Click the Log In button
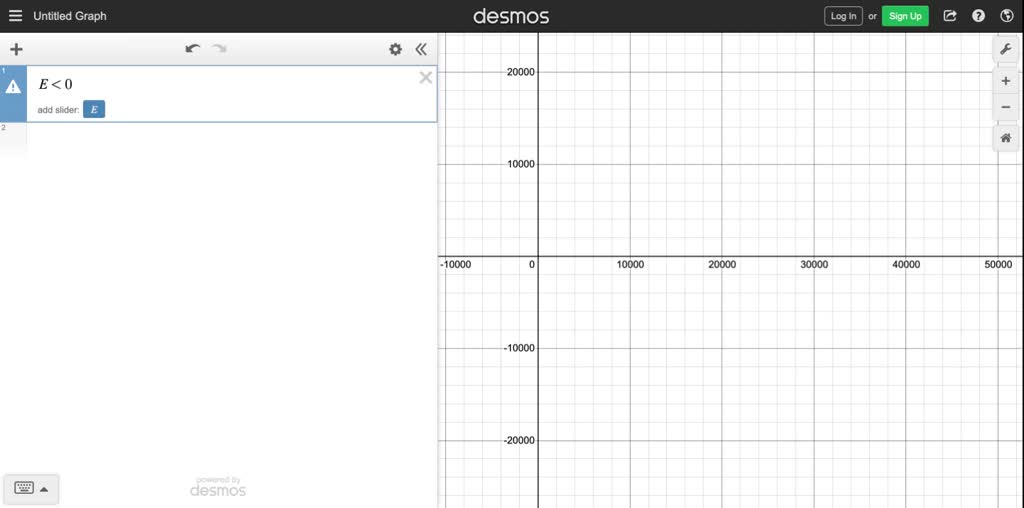 click(843, 16)
